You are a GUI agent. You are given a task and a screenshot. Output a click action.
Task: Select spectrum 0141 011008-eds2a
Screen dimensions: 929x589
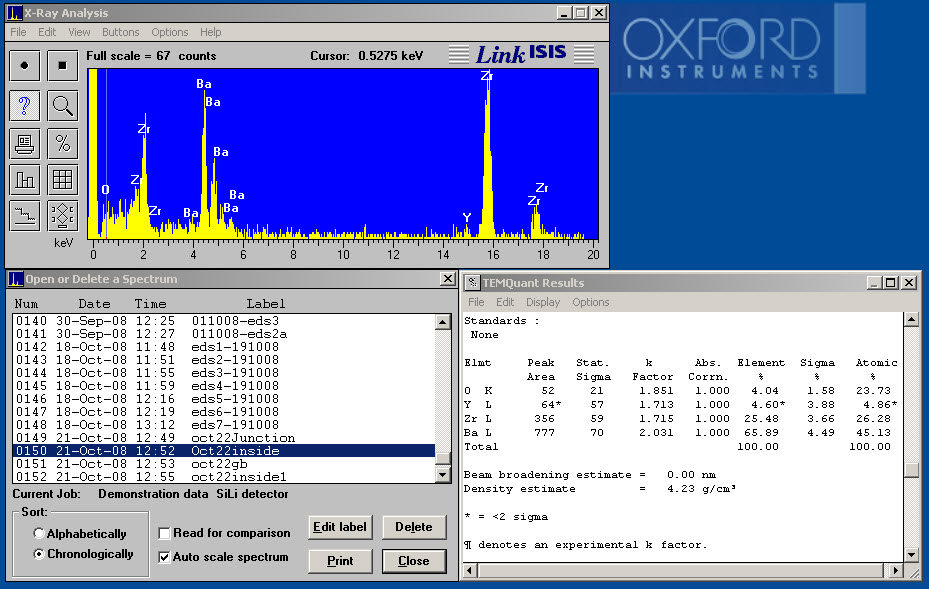224,334
